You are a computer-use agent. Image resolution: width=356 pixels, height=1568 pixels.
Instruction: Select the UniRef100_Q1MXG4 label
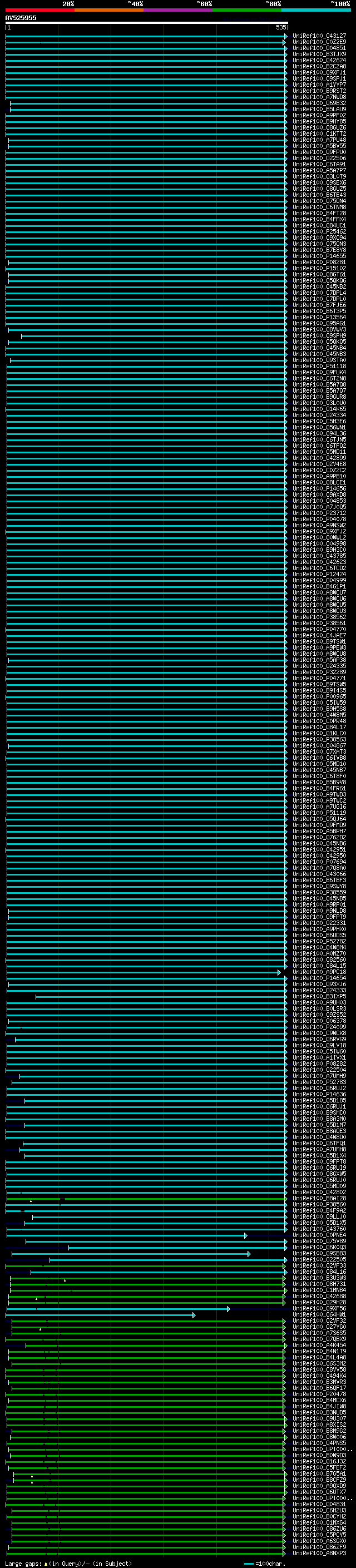click(319, 1522)
